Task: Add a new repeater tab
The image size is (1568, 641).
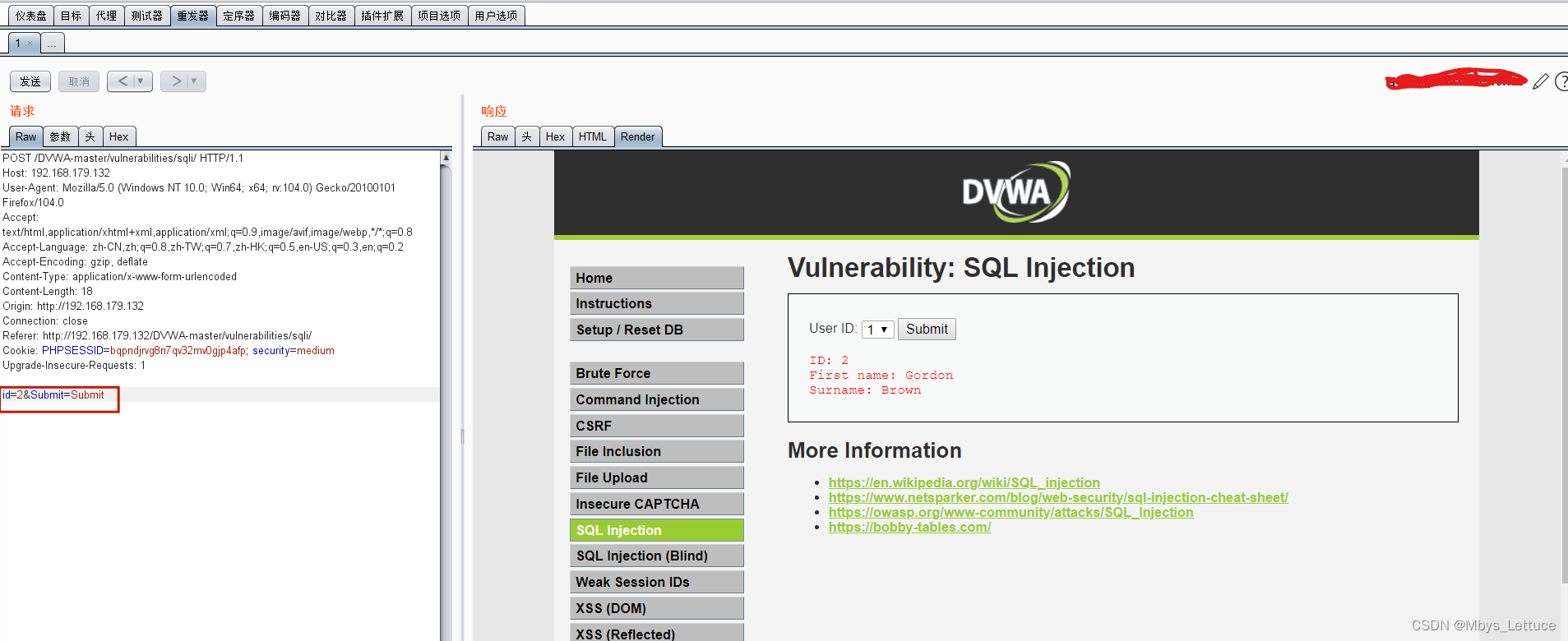Action: 52,43
